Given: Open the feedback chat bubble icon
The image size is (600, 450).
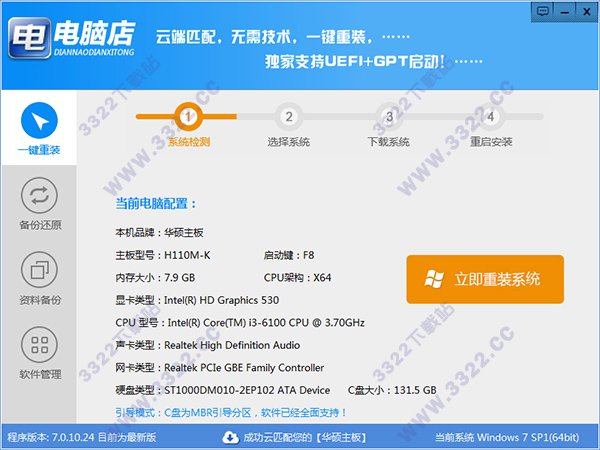Looking at the screenshot, I should (543, 11).
